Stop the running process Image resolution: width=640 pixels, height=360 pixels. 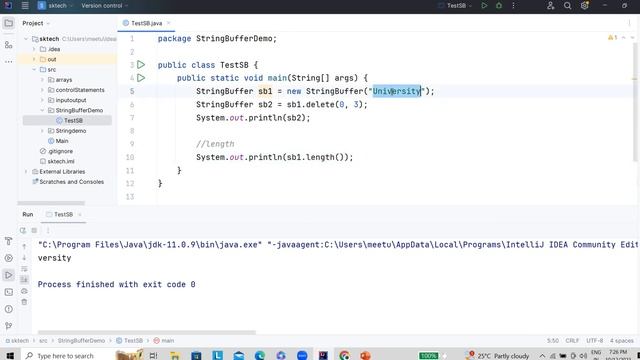tap(34, 231)
